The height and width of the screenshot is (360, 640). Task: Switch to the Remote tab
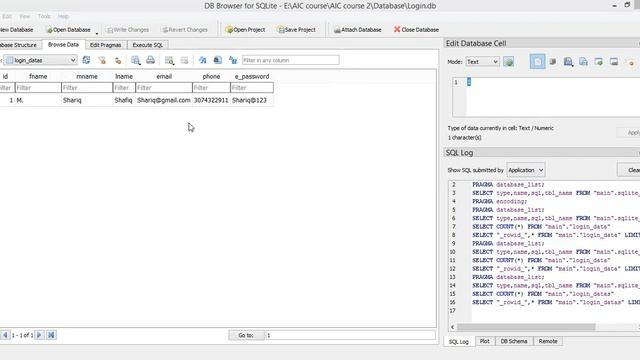(548, 341)
